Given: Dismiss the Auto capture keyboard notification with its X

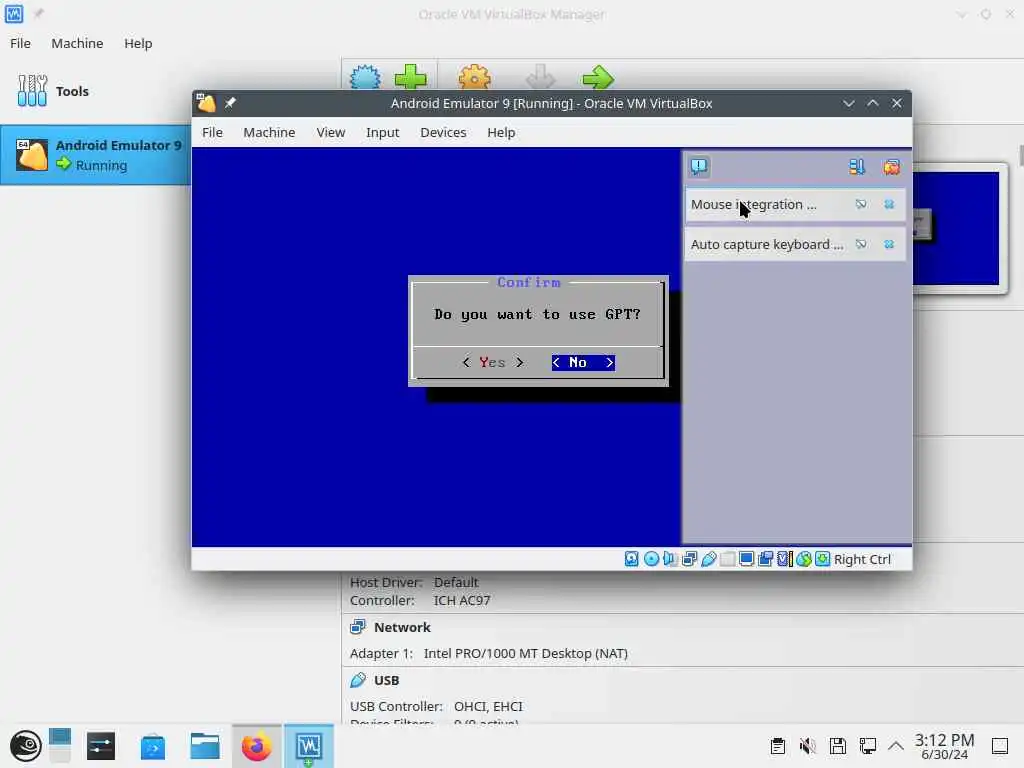Looking at the screenshot, I should [889, 244].
